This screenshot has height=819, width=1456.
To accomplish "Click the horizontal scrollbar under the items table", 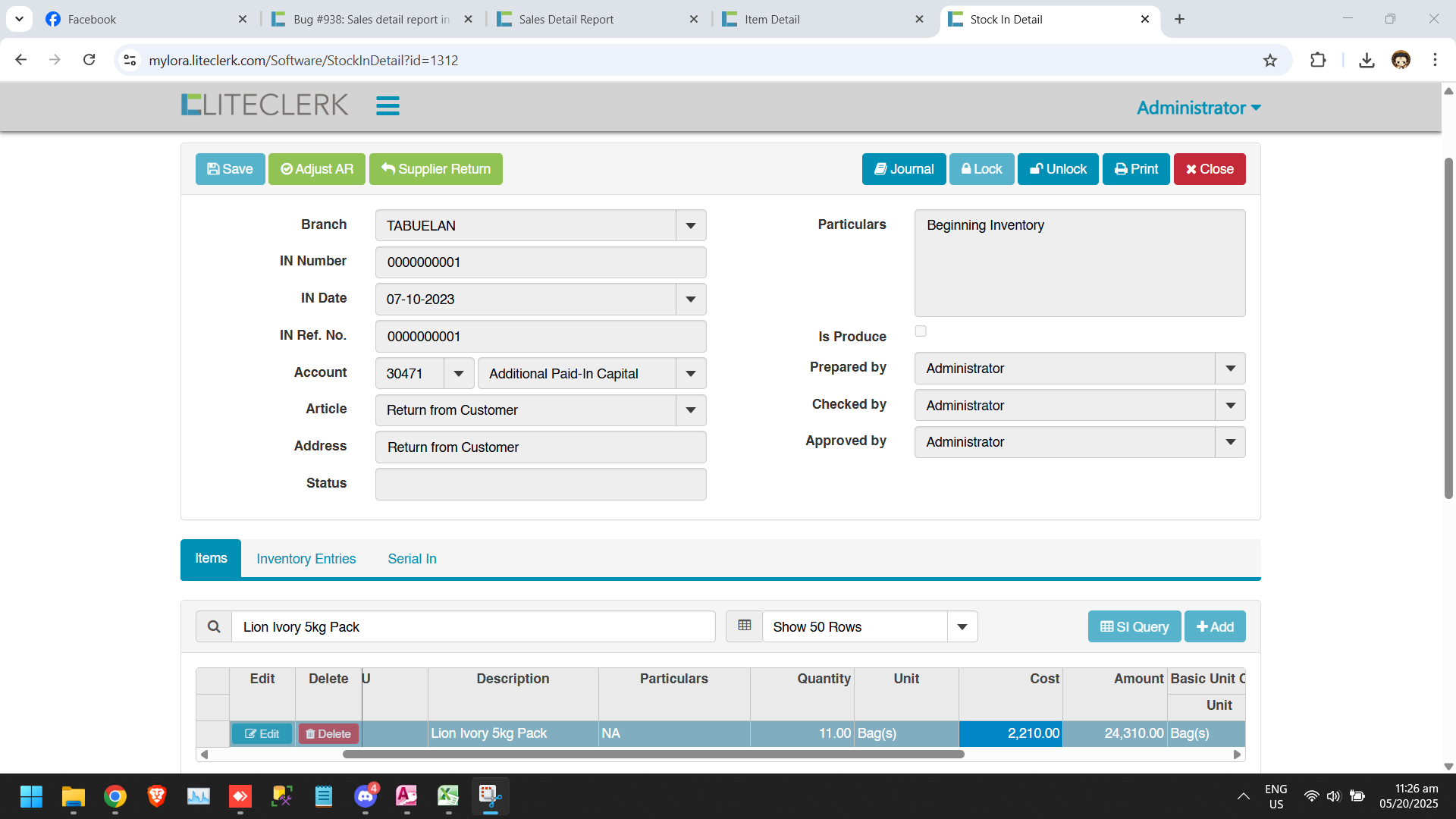I will (x=652, y=755).
